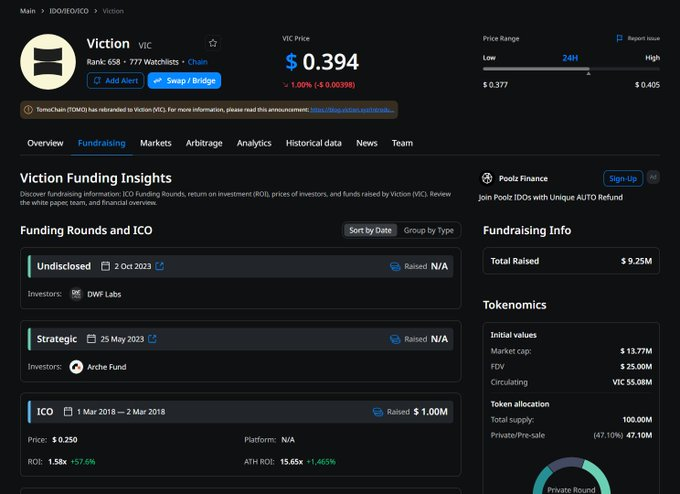The width and height of the screenshot is (680, 494).
Task: Open the Analytics tab
Action: coord(254,143)
